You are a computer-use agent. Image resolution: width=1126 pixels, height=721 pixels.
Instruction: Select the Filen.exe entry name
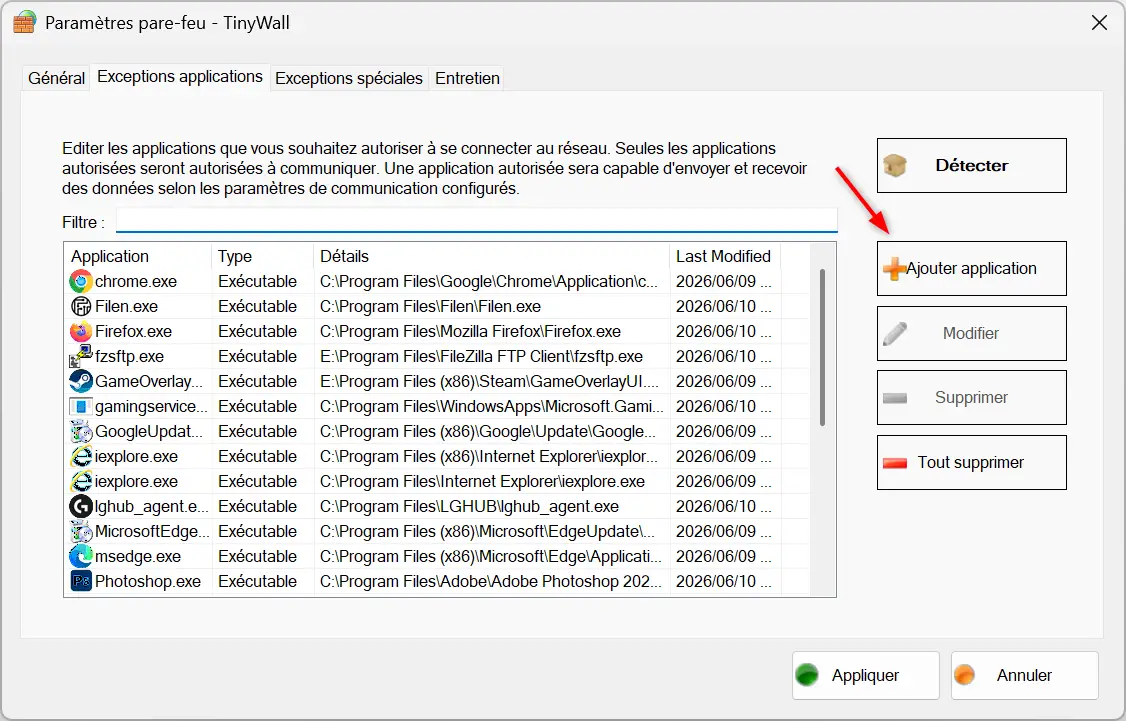[126, 307]
